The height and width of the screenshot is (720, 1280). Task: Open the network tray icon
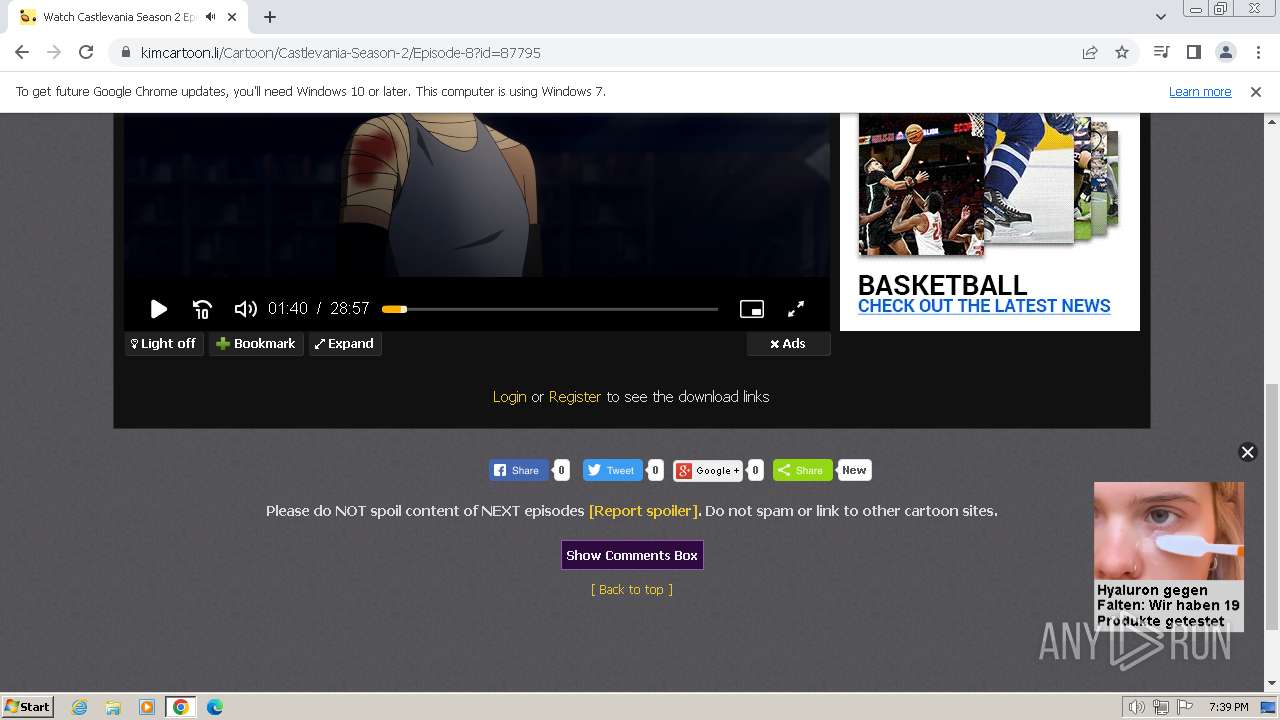(1161, 707)
